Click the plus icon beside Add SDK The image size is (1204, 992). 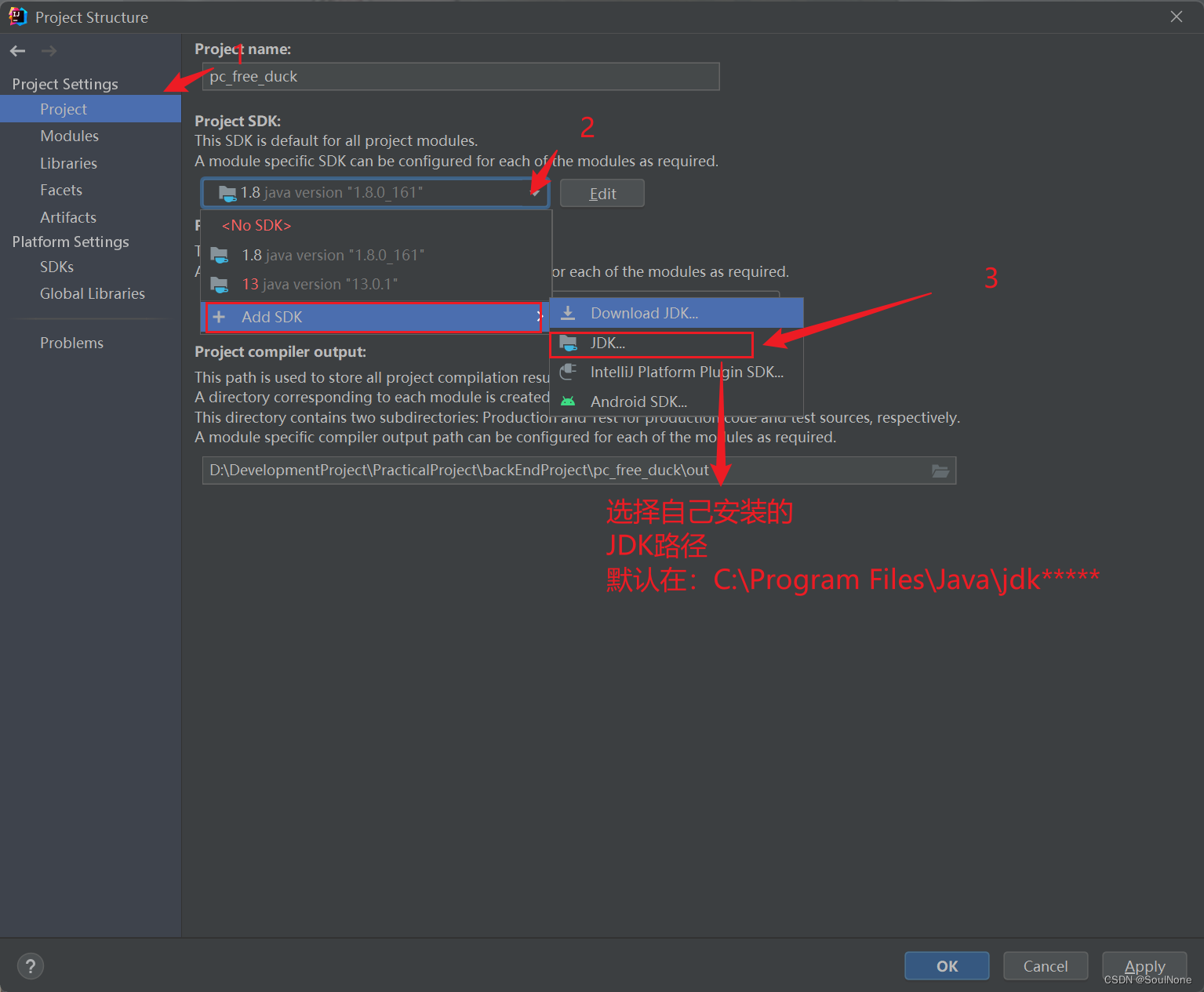(219, 317)
